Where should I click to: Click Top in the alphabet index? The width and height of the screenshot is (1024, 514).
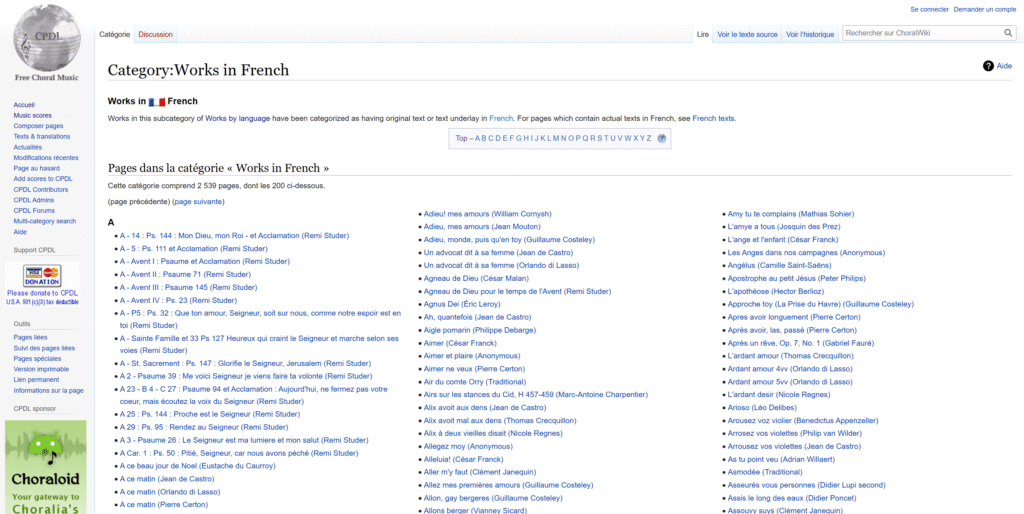(462, 138)
